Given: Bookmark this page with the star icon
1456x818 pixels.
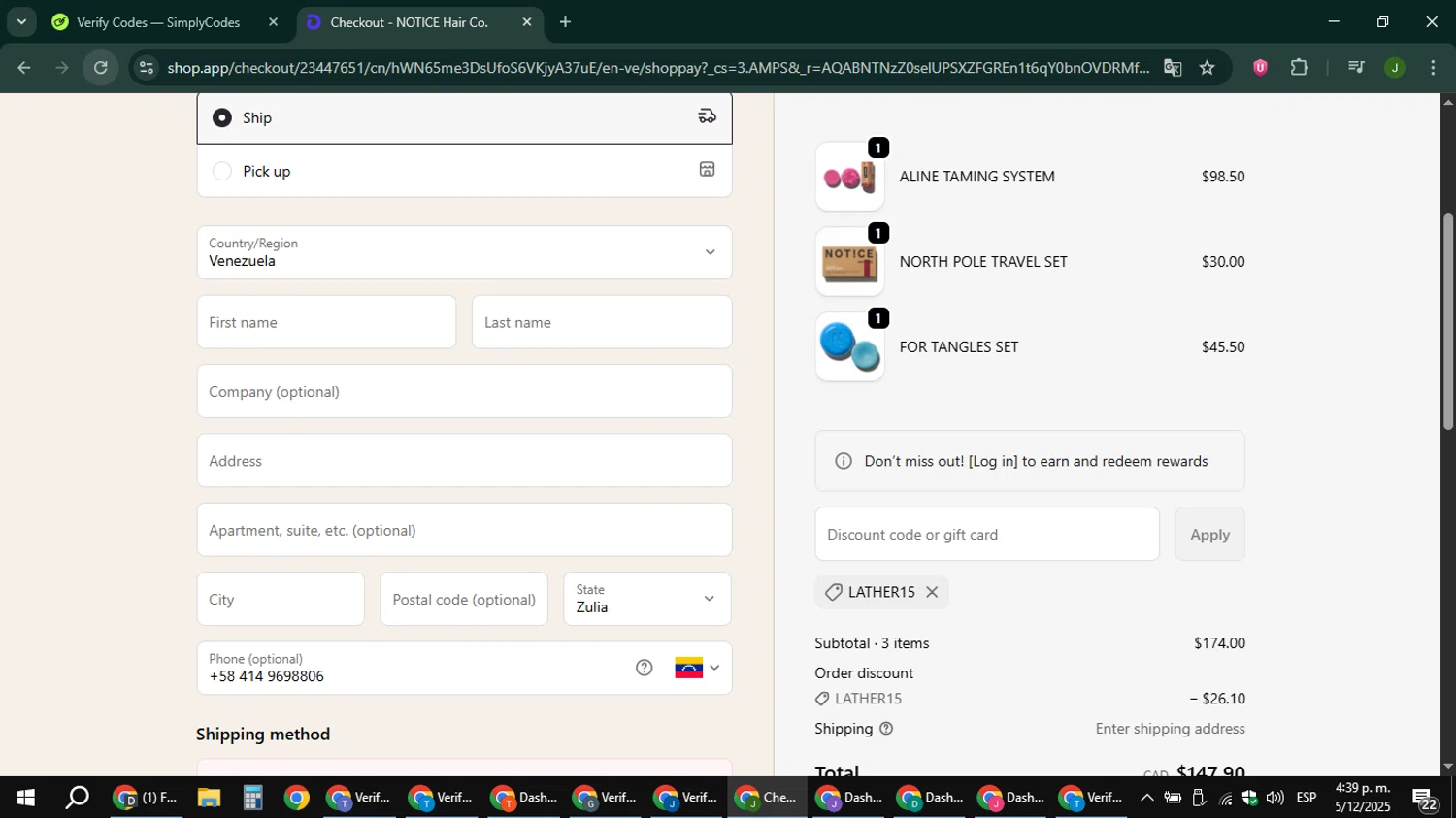Looking at the screenshot, I should click(x=1207, y=68).
